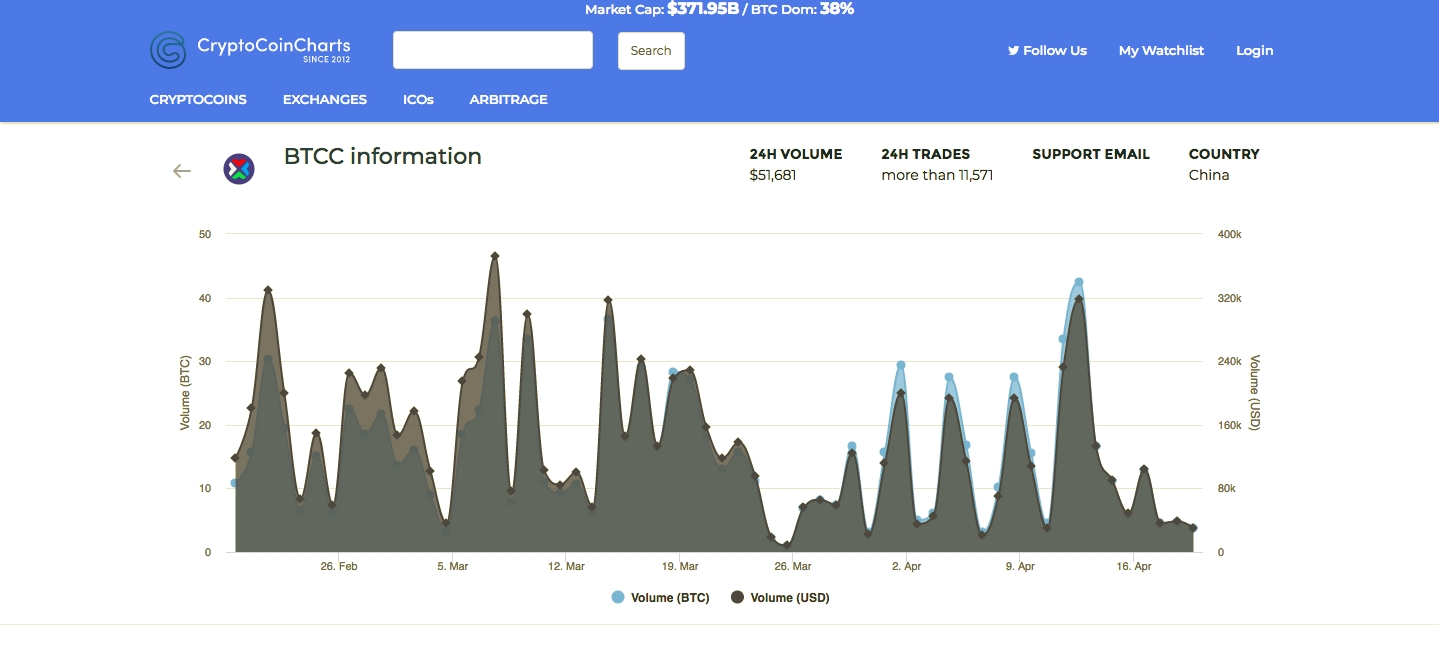Click the highest BTC volume point in April
Screen dimensions: 1439x659
[x=1079, y=282]
